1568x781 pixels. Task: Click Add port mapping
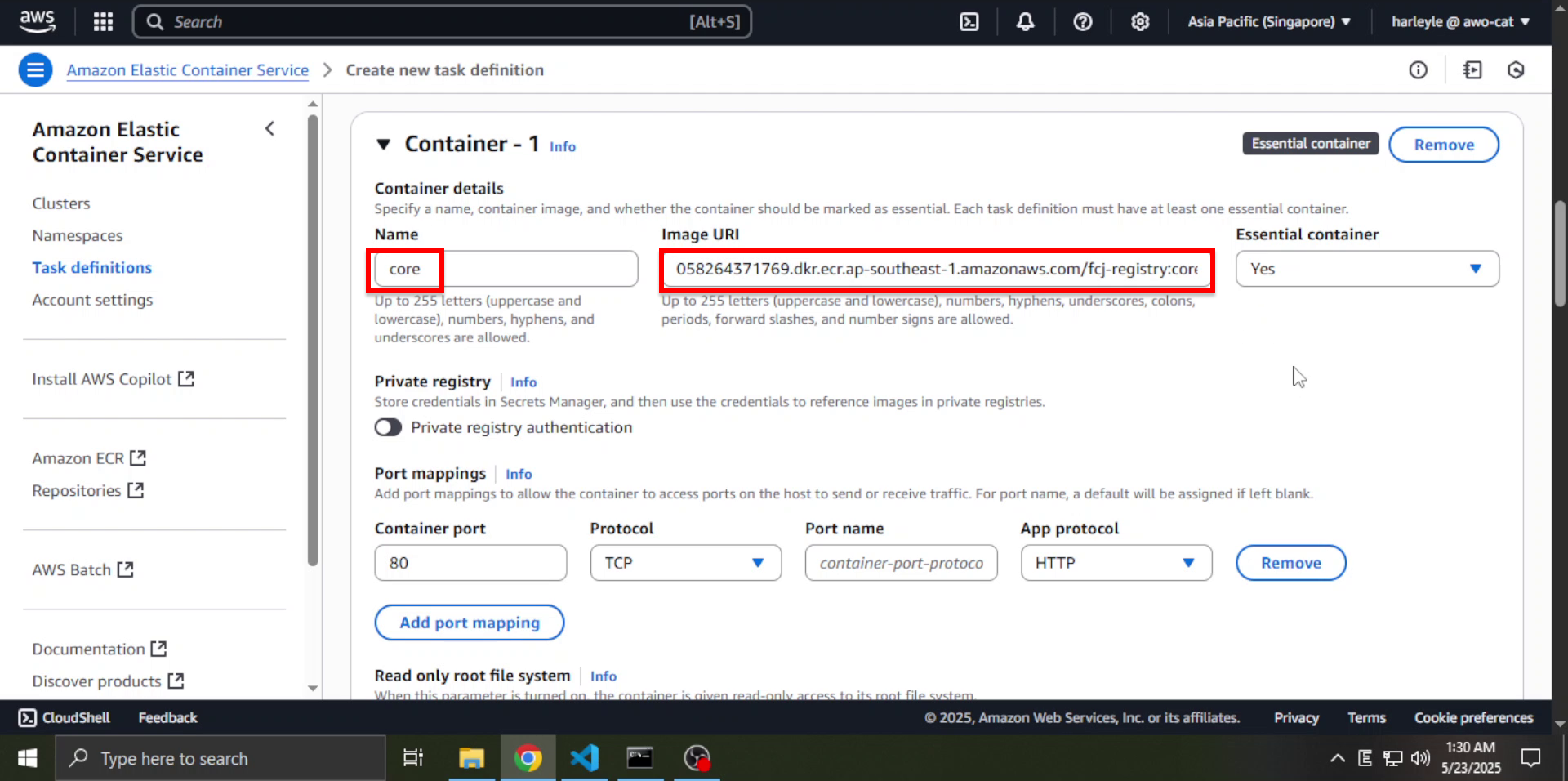coord(470,623)
